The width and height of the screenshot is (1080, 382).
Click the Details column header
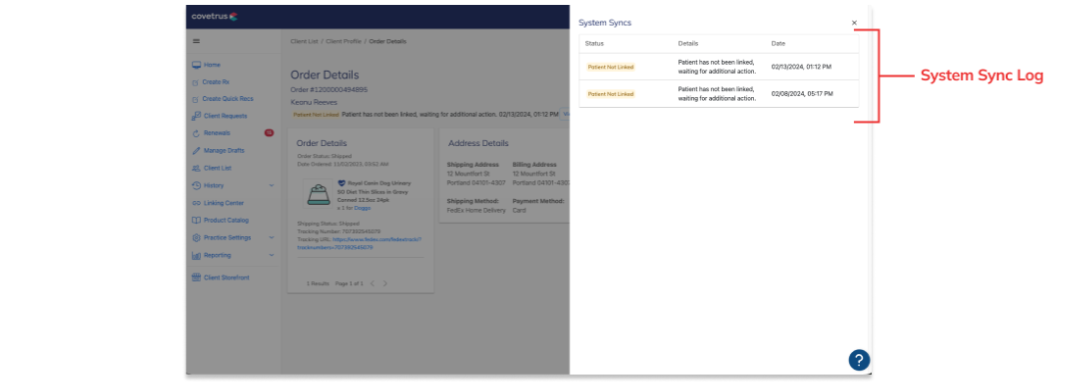pyautogui.click(x=688, y=43)
